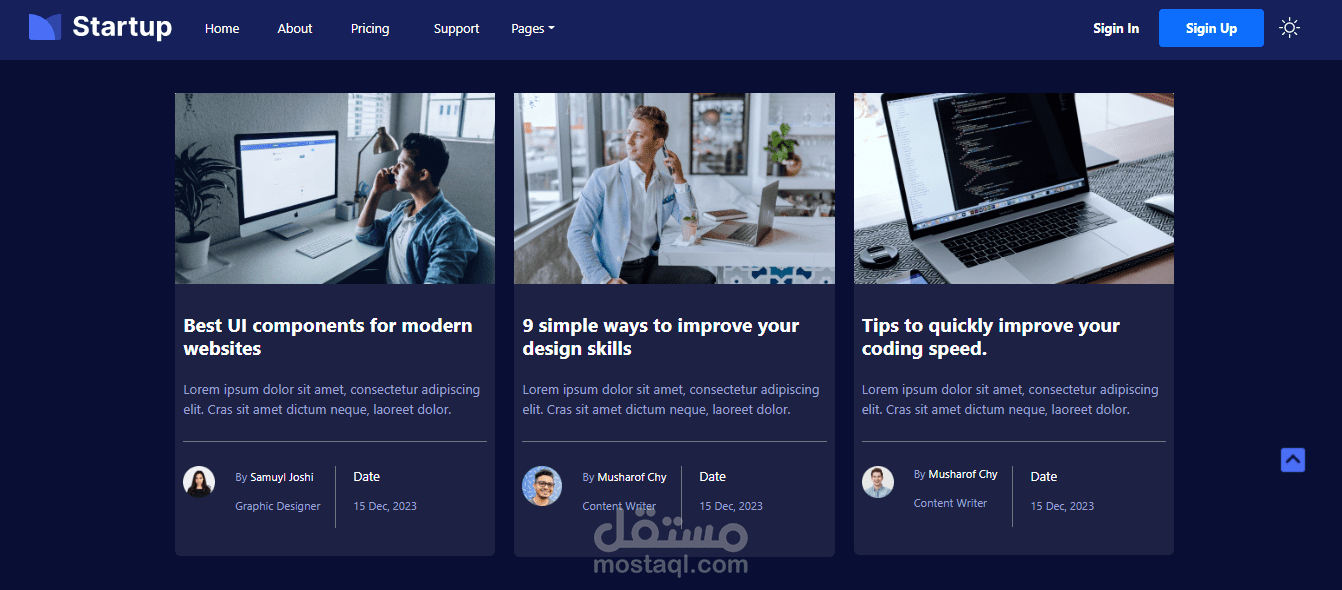This screenshot has width=1342, height=590.
Task: Open the Pricing nav link
Action: (x=370, y=29)
